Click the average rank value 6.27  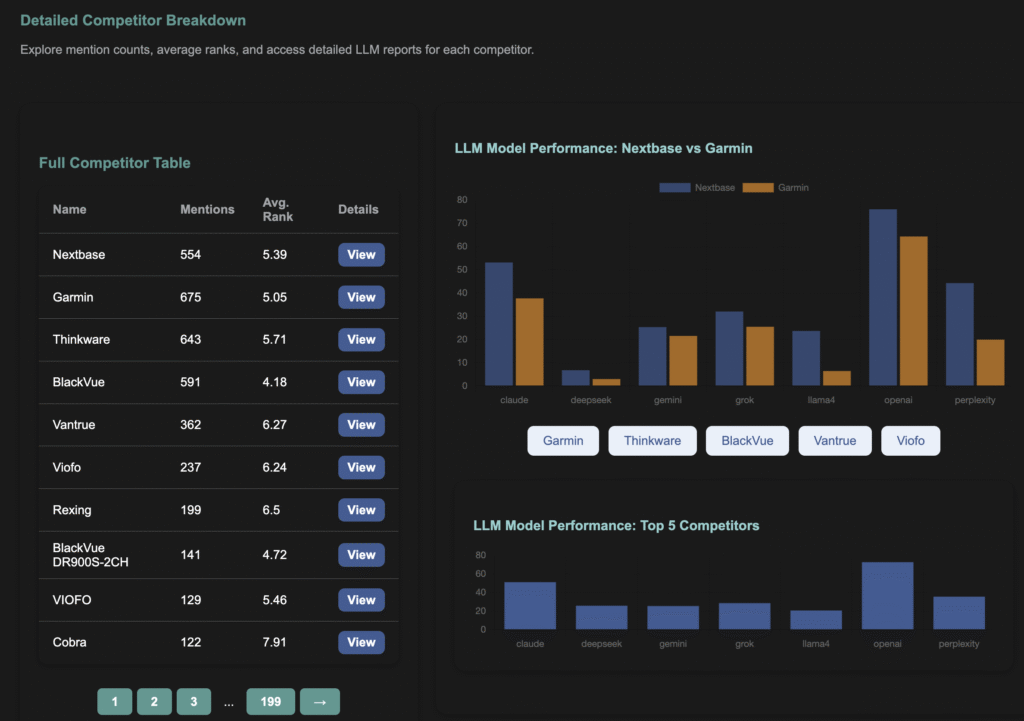275,425
